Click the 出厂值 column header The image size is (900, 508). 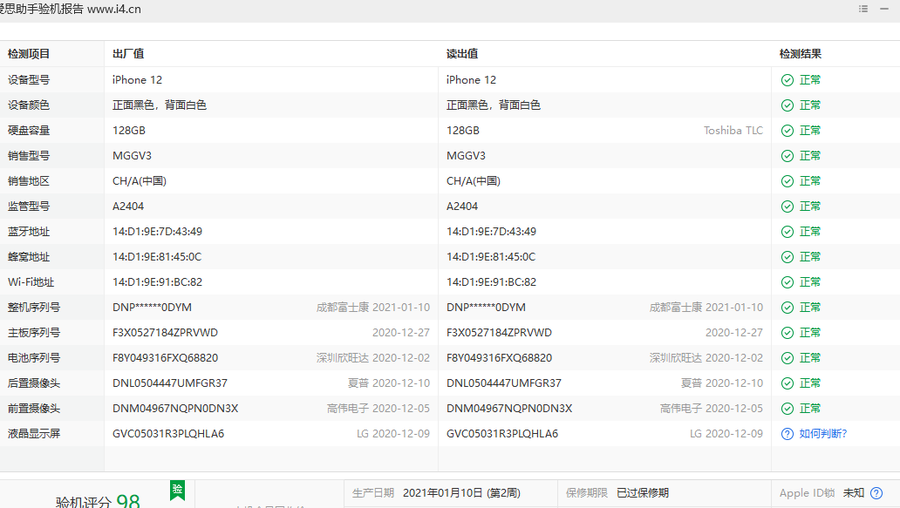coord(128,54)
